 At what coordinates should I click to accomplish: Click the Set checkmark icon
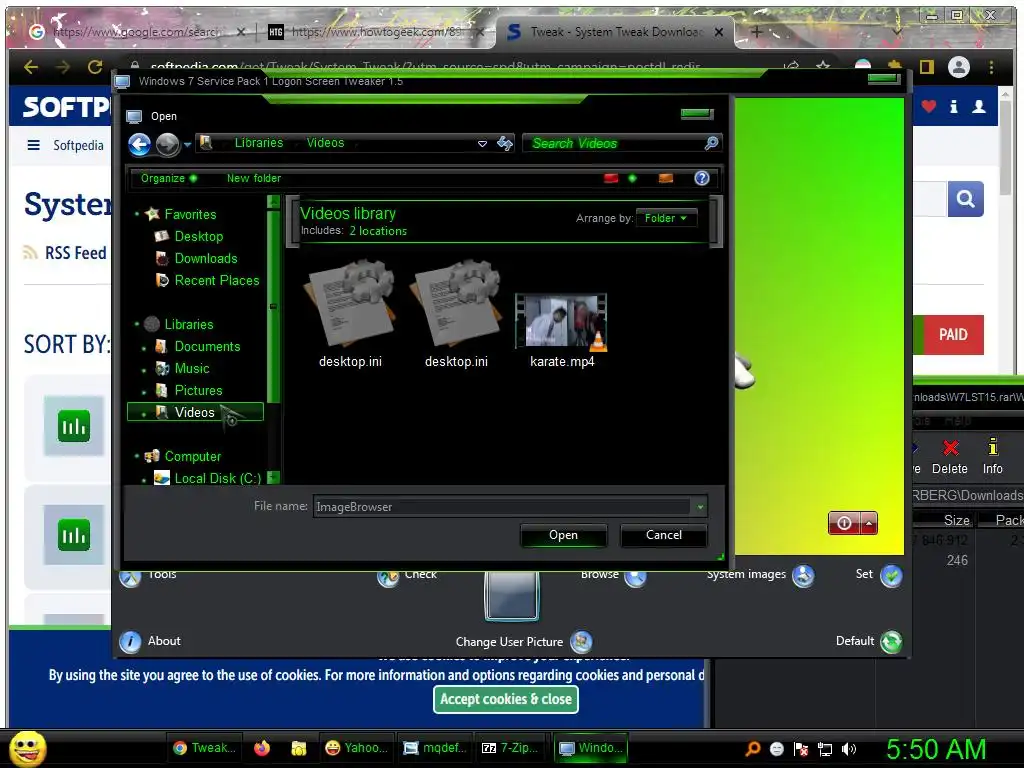[891, 576]
